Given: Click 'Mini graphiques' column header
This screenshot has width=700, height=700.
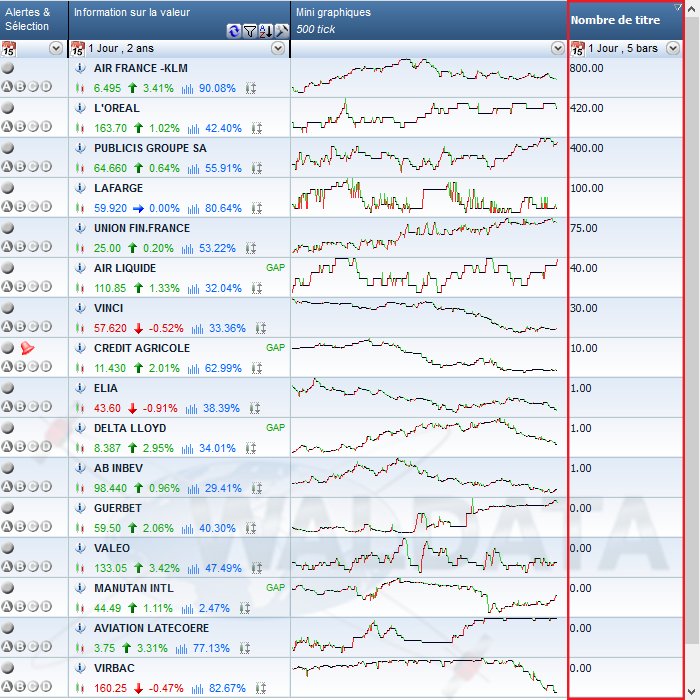Looking at the screenshot, I should click(429, 20).
